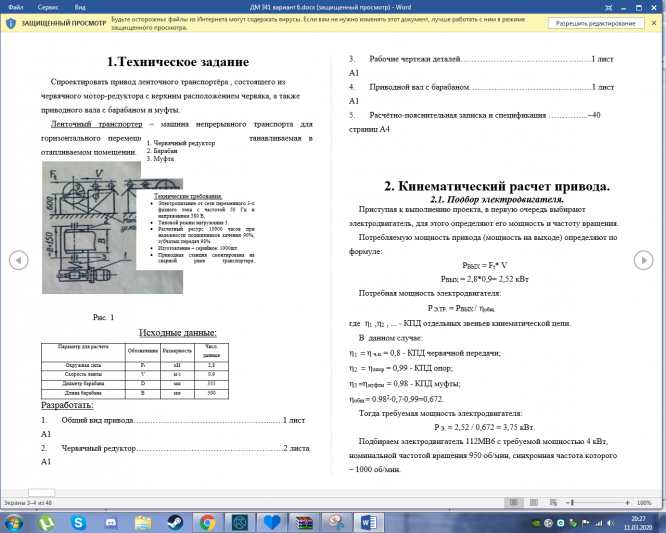
Task: Click Разрешить редактирование button
Action: coord(595,23)
